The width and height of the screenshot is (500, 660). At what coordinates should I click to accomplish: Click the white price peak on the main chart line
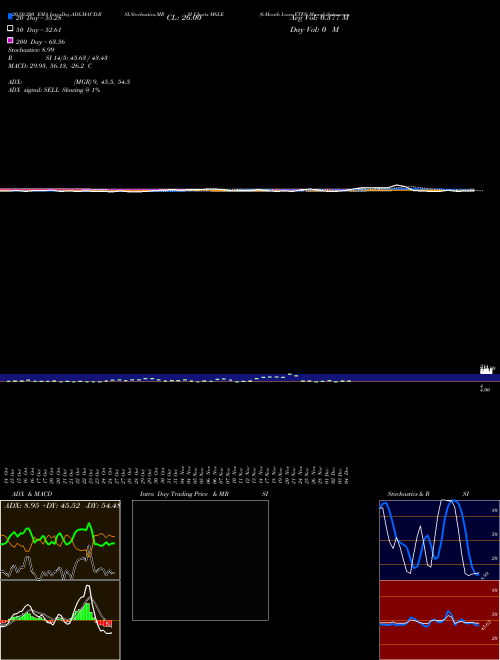coord(397,185)
